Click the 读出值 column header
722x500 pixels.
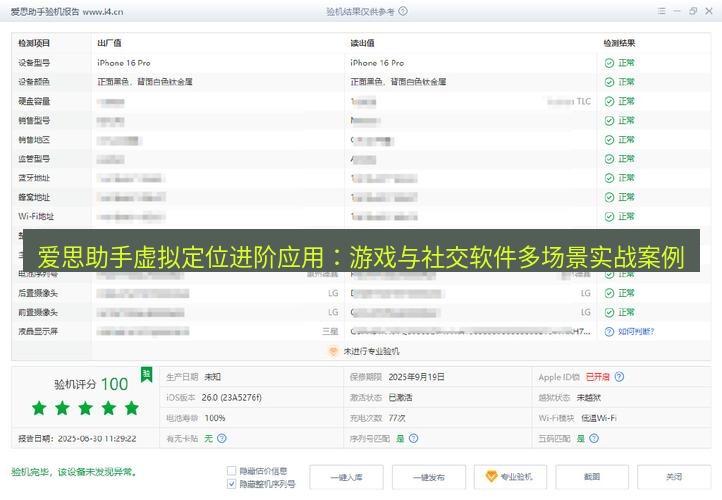[362, 43]
